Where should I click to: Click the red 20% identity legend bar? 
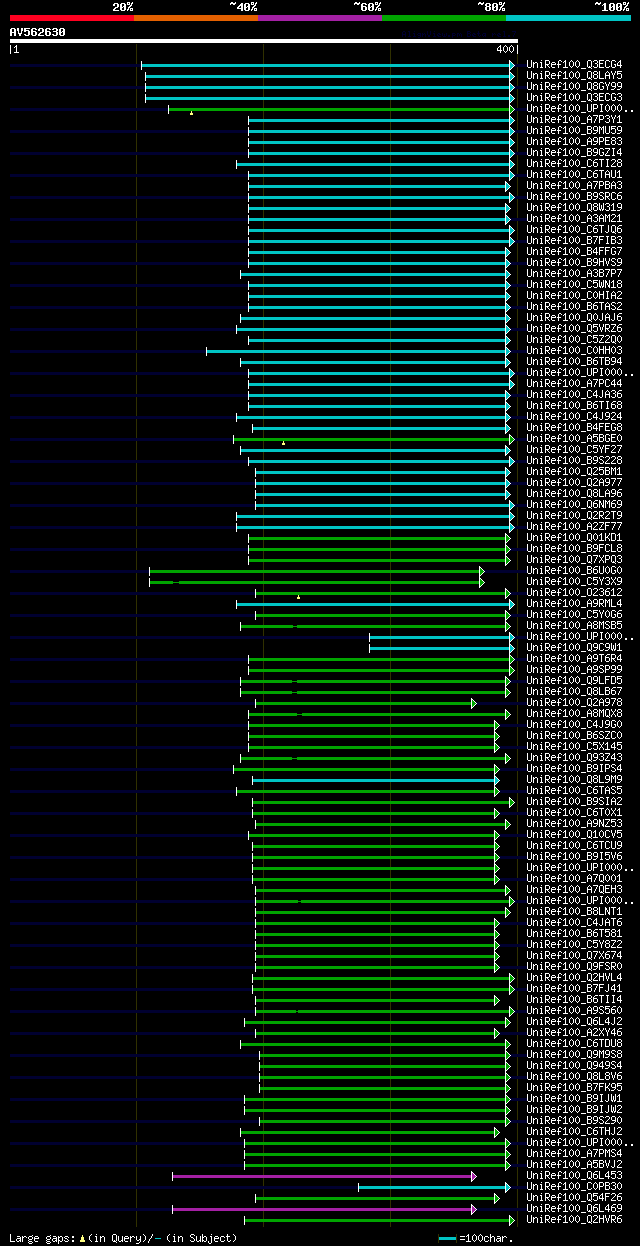[72, 18]
